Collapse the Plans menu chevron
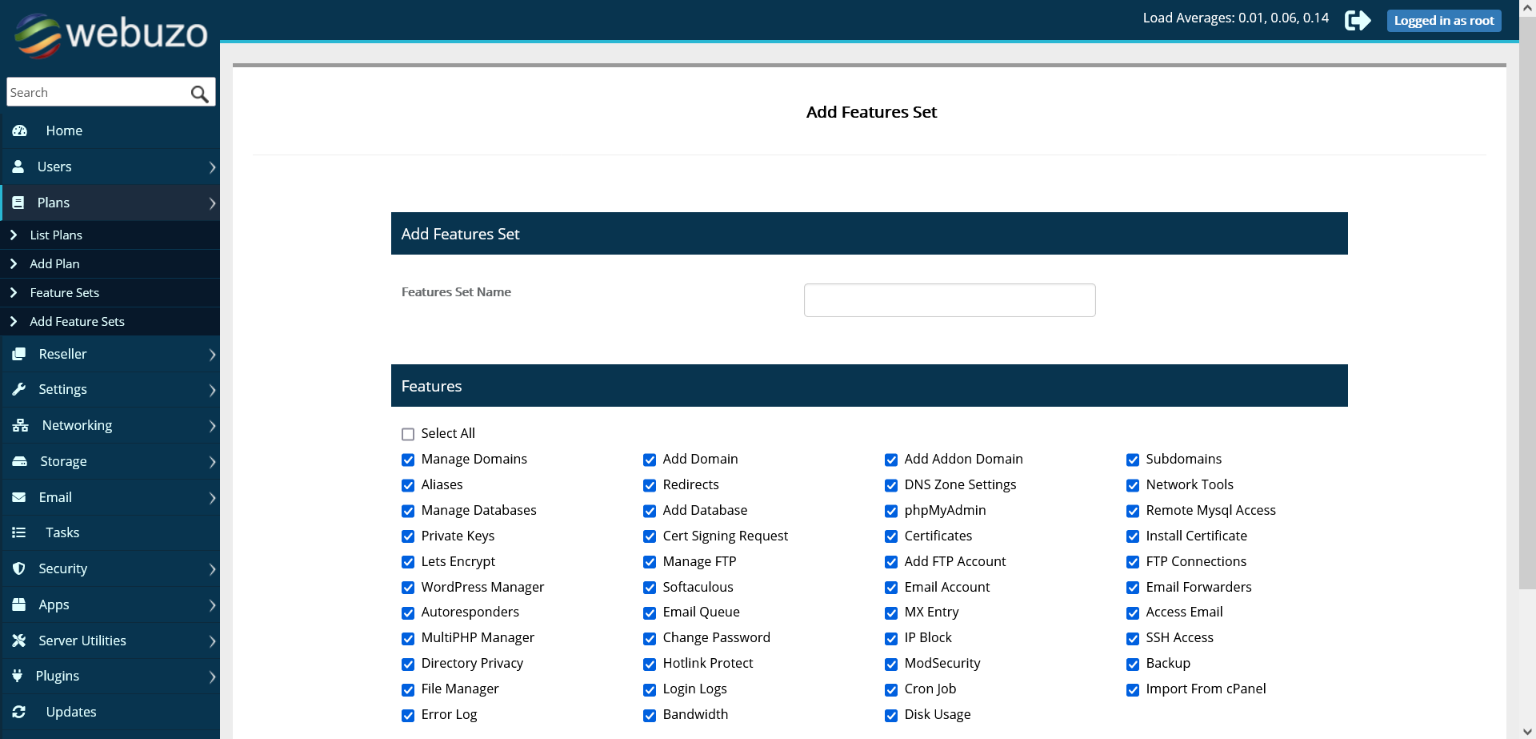The height and width of the screenshot is (739, 1536). tap(212, 204)
